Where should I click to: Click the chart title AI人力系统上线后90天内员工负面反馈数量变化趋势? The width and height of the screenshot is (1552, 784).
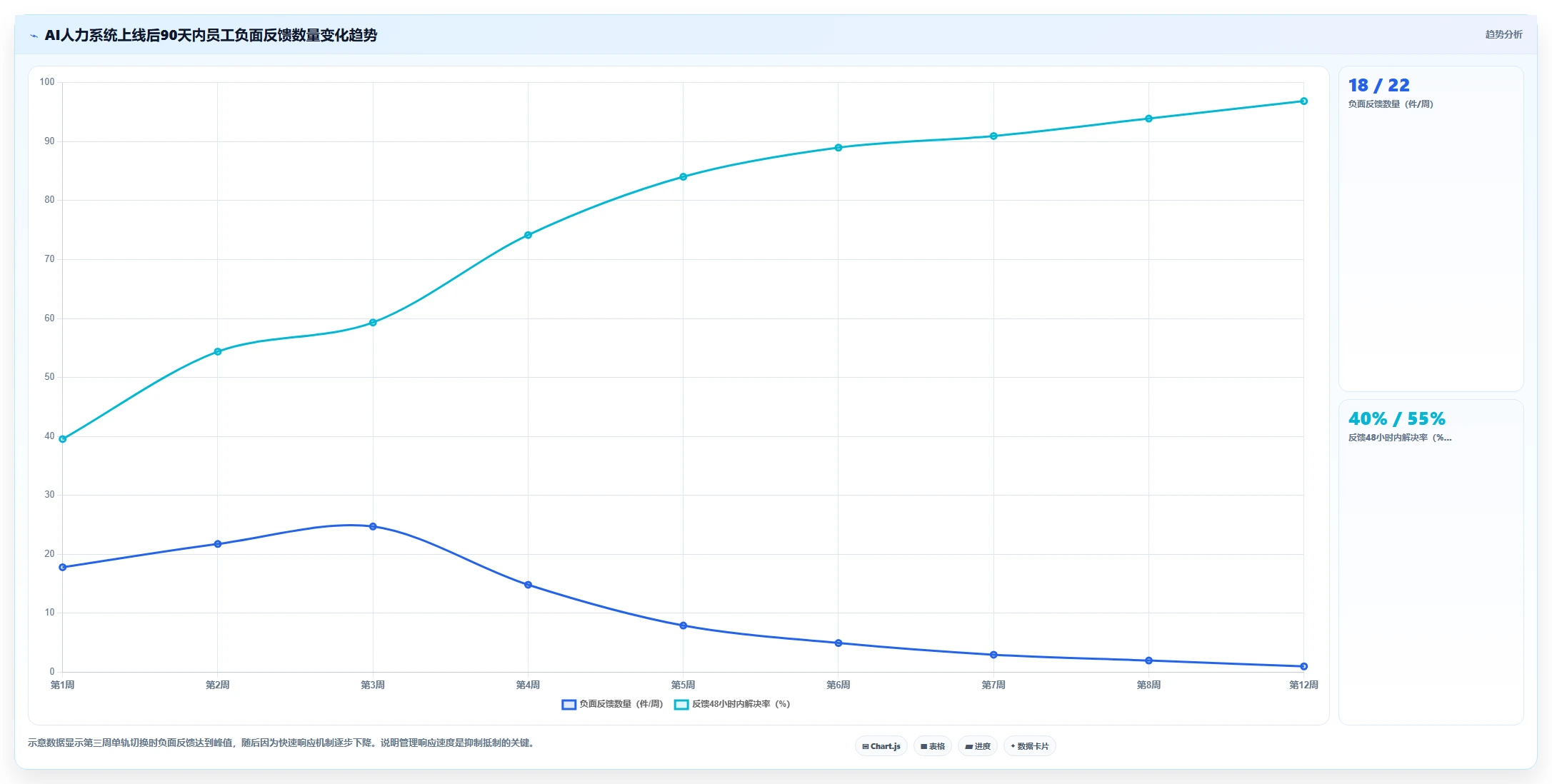[x=211, y=35]
